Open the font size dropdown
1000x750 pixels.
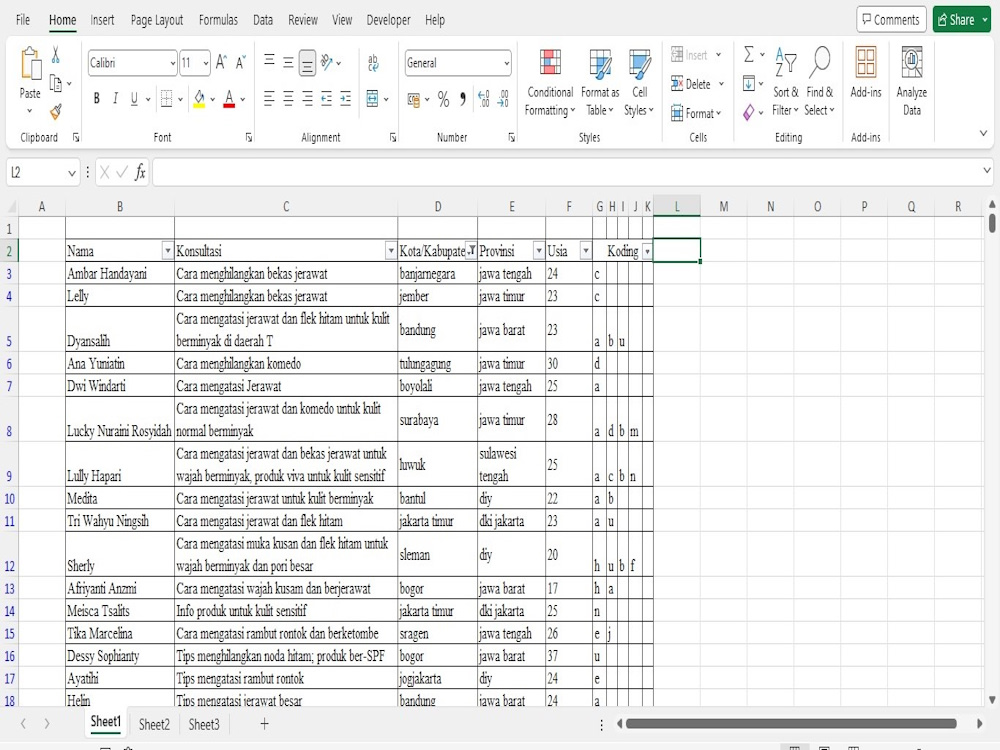[205, 63]
